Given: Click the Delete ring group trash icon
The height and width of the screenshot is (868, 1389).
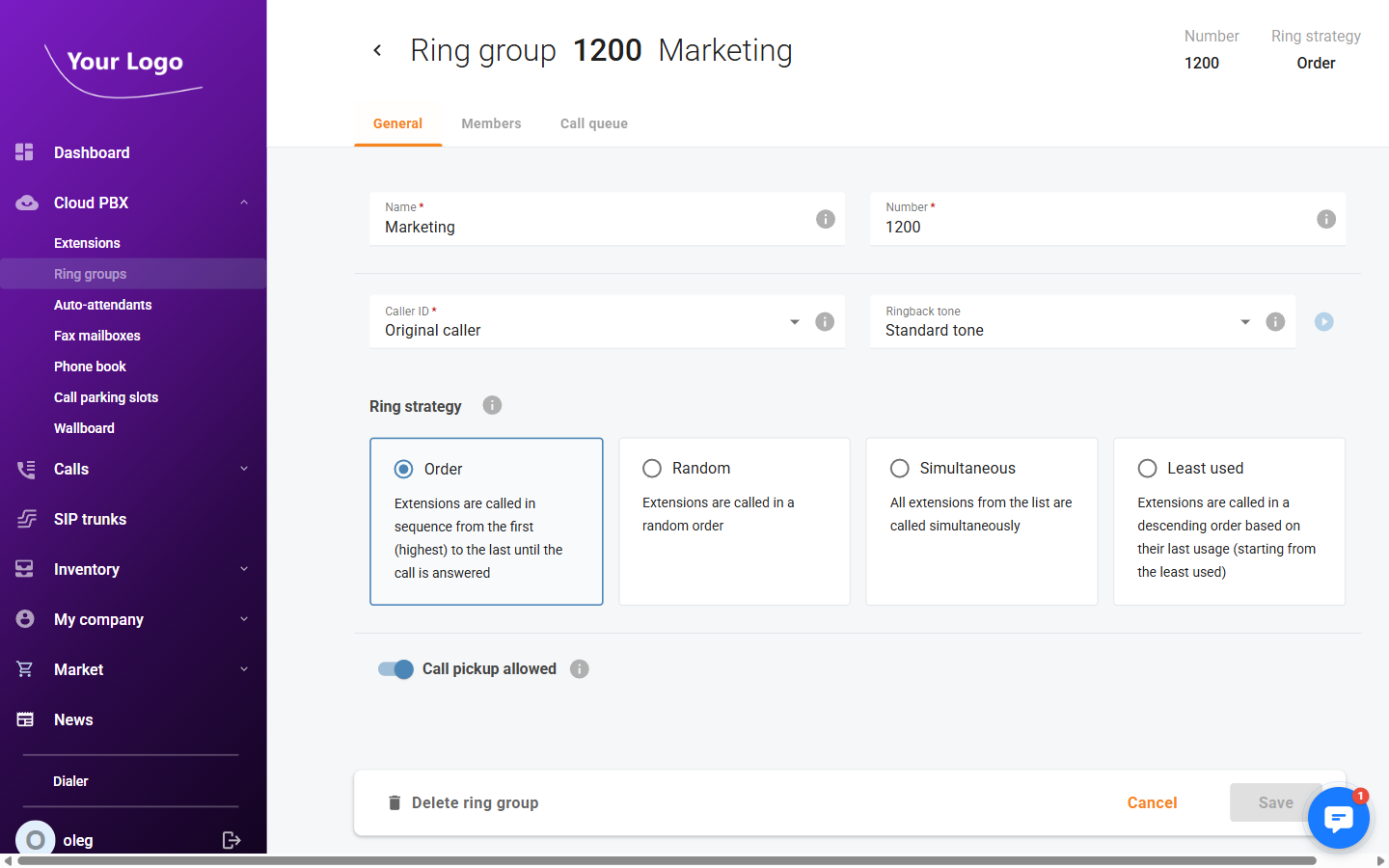Looking at the screenshot, I should 395,801.
